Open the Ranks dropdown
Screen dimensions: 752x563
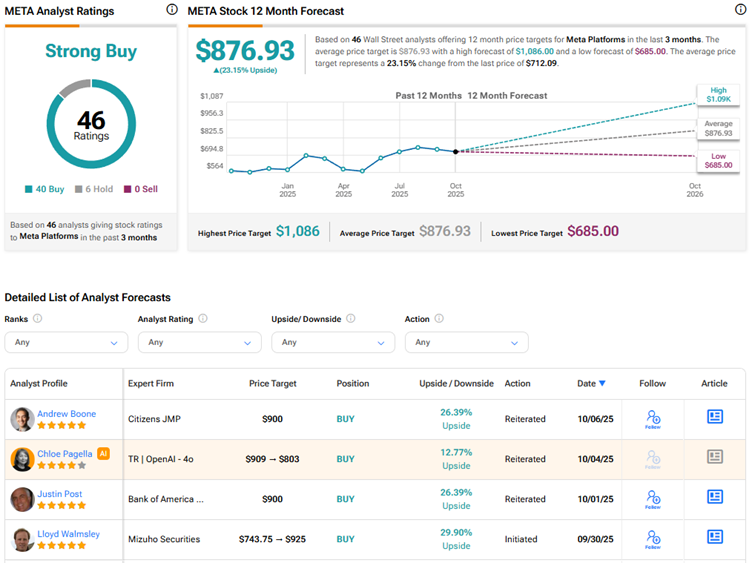coord(66,342)
